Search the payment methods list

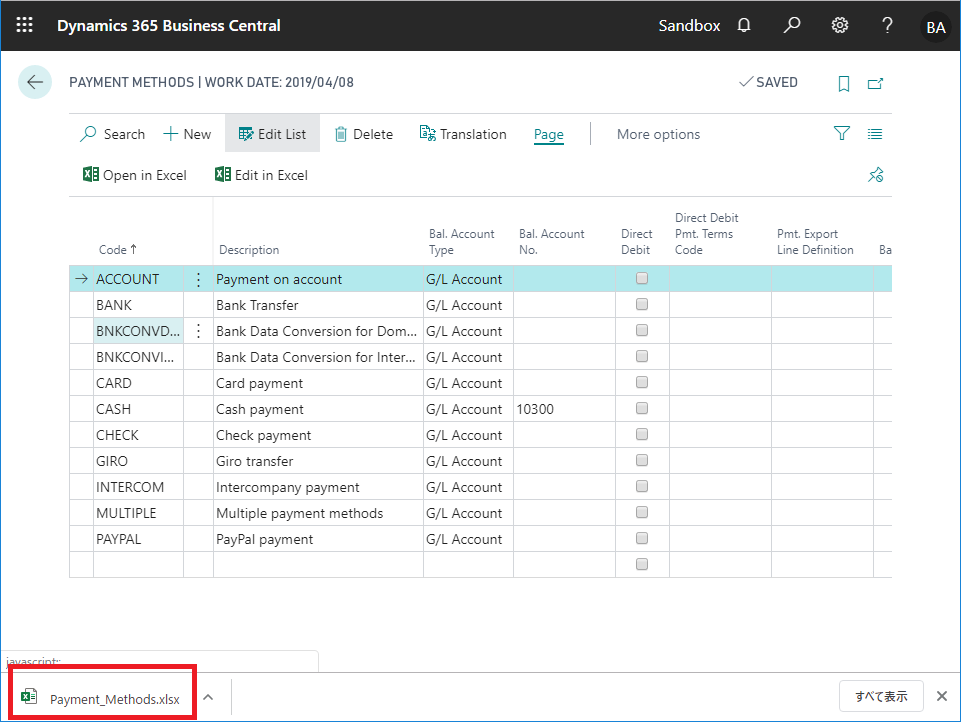113,134
